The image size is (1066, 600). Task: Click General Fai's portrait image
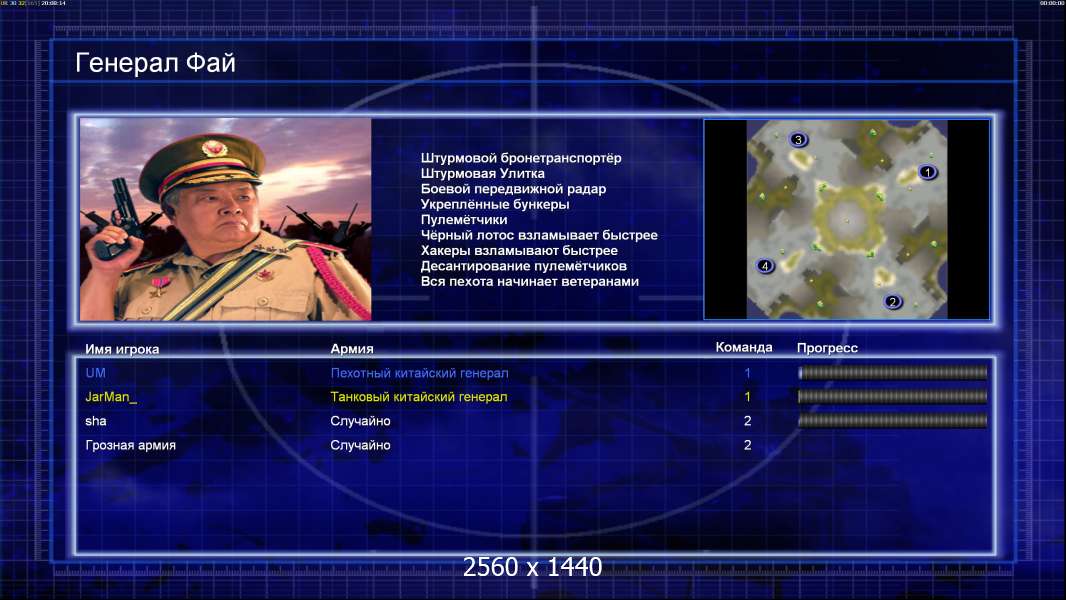226,219
